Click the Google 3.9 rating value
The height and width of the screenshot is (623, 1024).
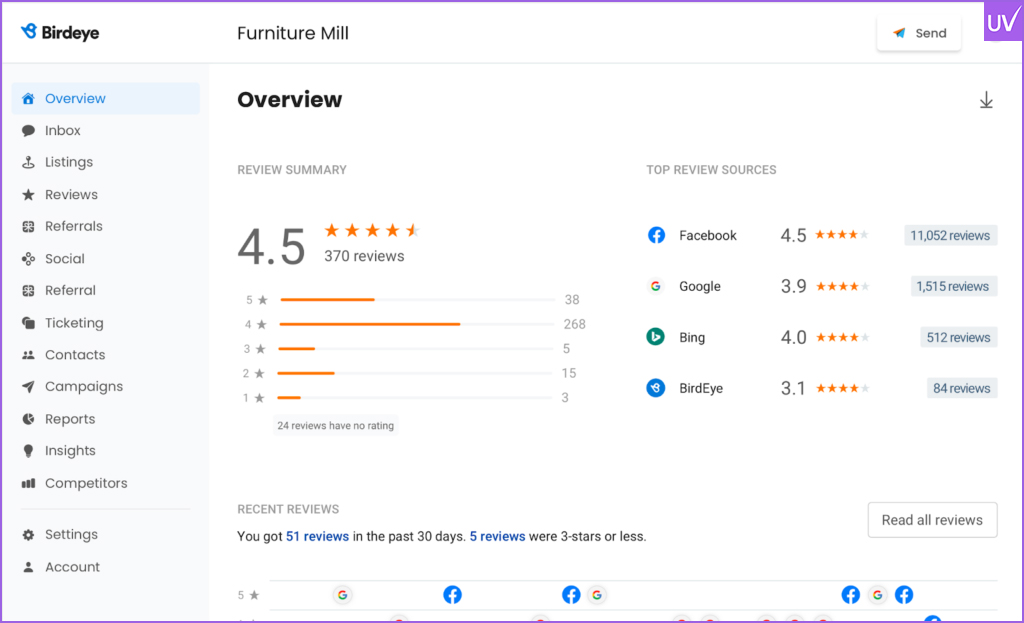(x=793, y=286)
